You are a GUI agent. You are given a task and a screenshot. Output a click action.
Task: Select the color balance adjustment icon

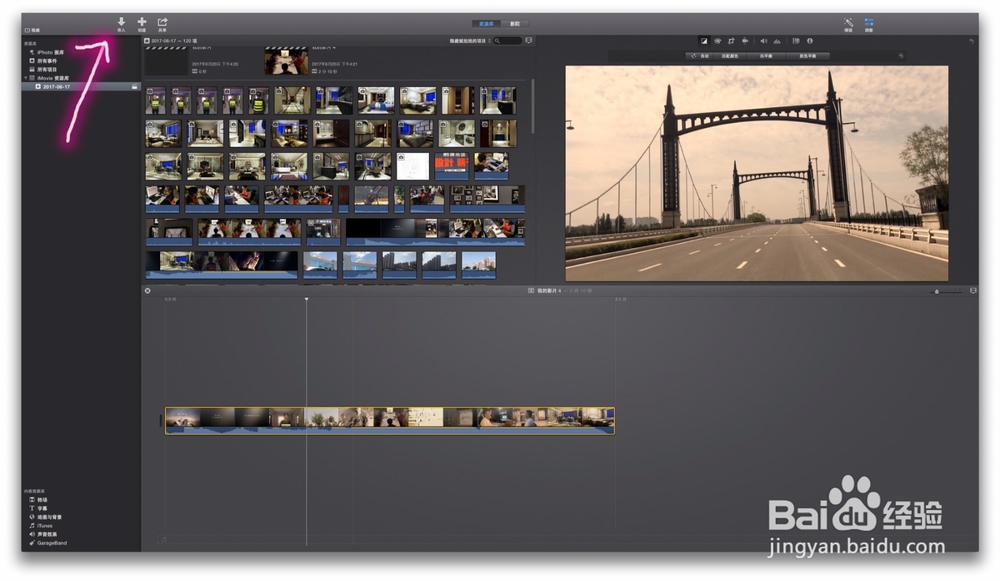tap(704, 41)
